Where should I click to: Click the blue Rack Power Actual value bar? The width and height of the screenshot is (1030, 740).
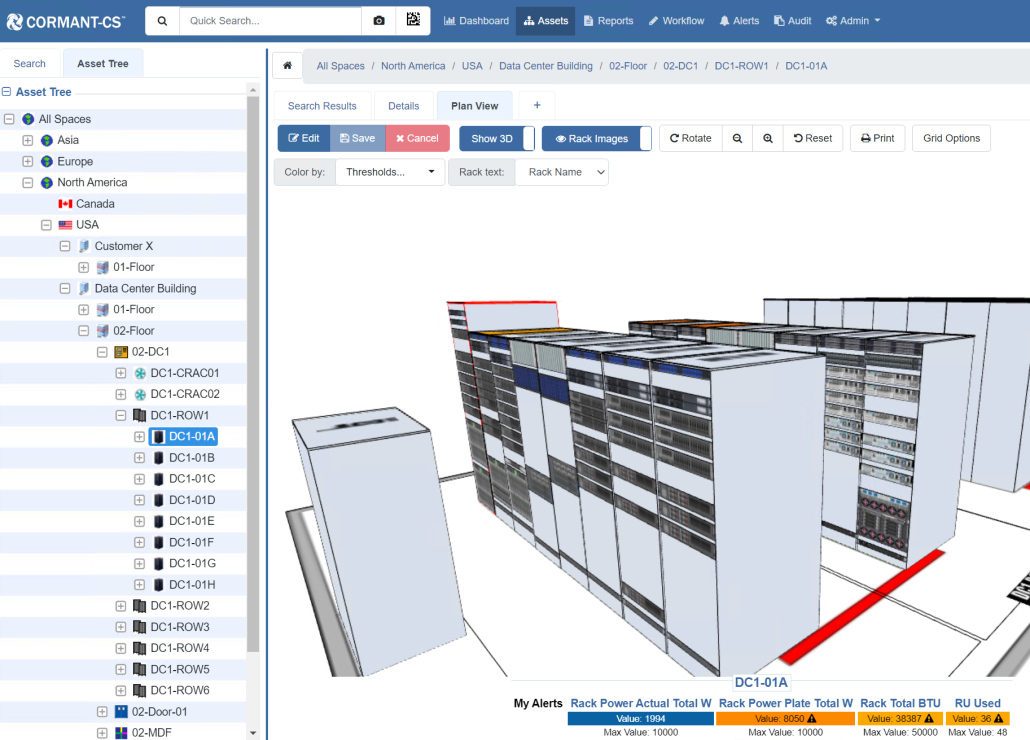[x=640, y=718]
